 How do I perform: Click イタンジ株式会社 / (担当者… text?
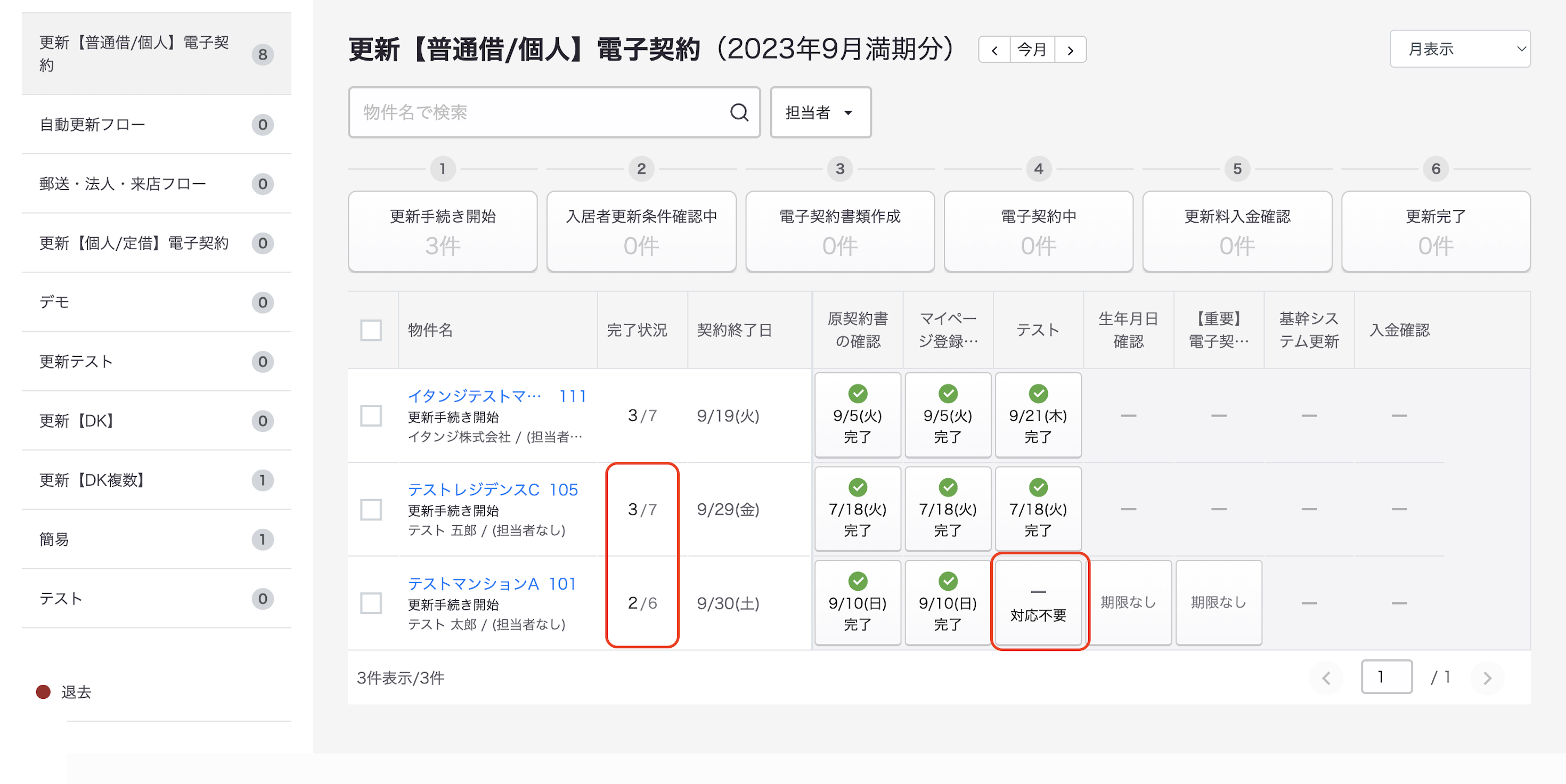tap(495, 437)
